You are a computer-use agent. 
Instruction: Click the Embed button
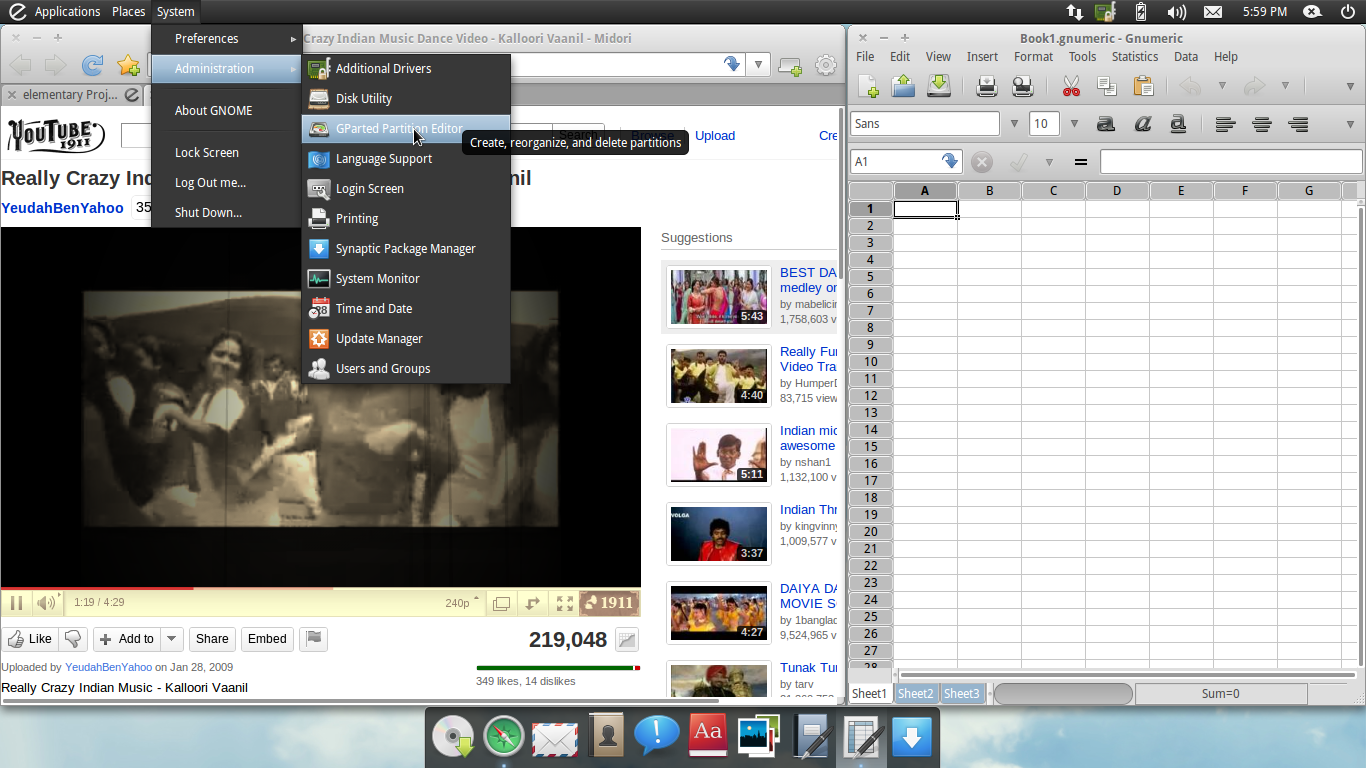267,639
